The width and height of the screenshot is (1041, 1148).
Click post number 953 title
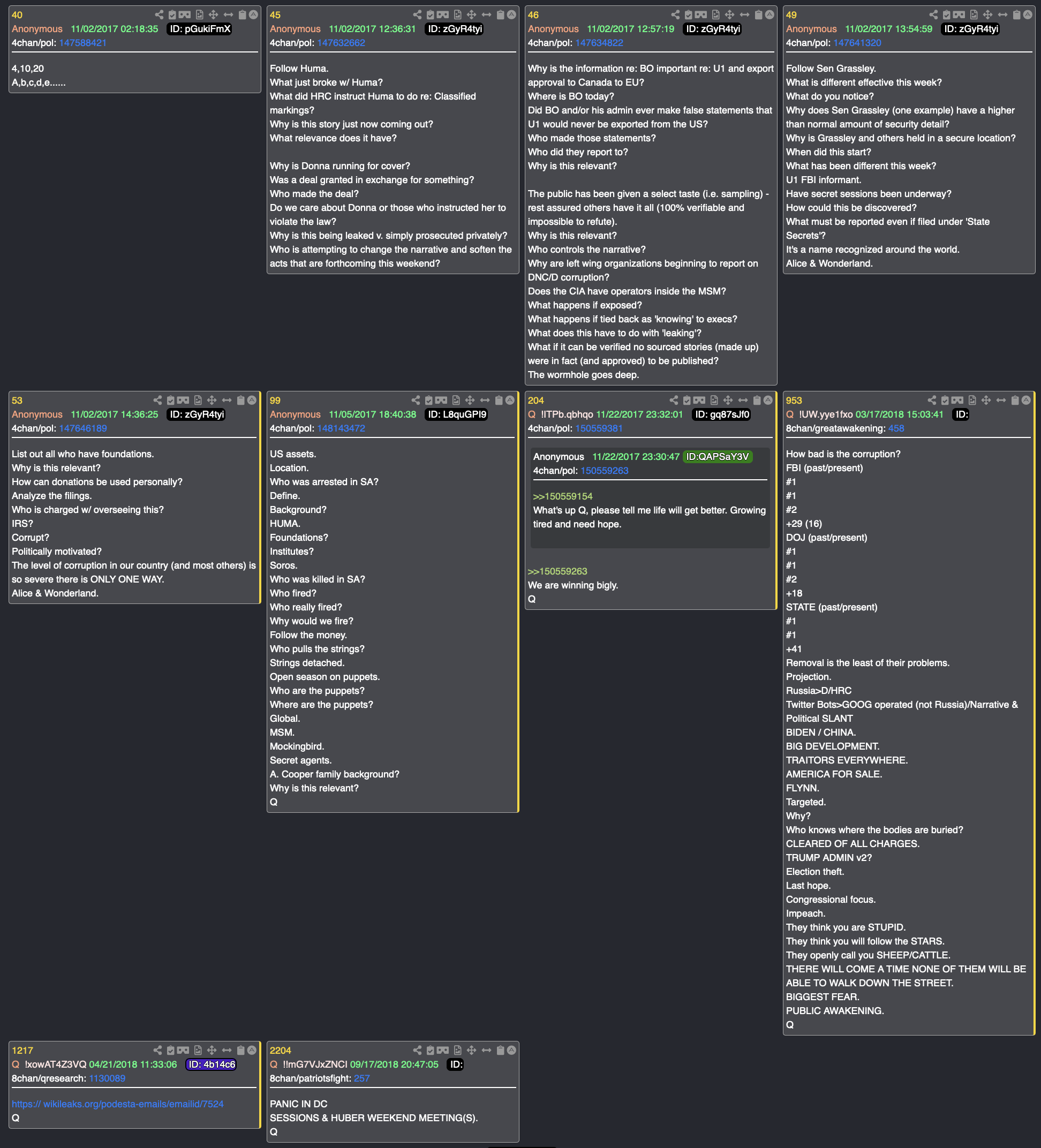tap(794, 401)
